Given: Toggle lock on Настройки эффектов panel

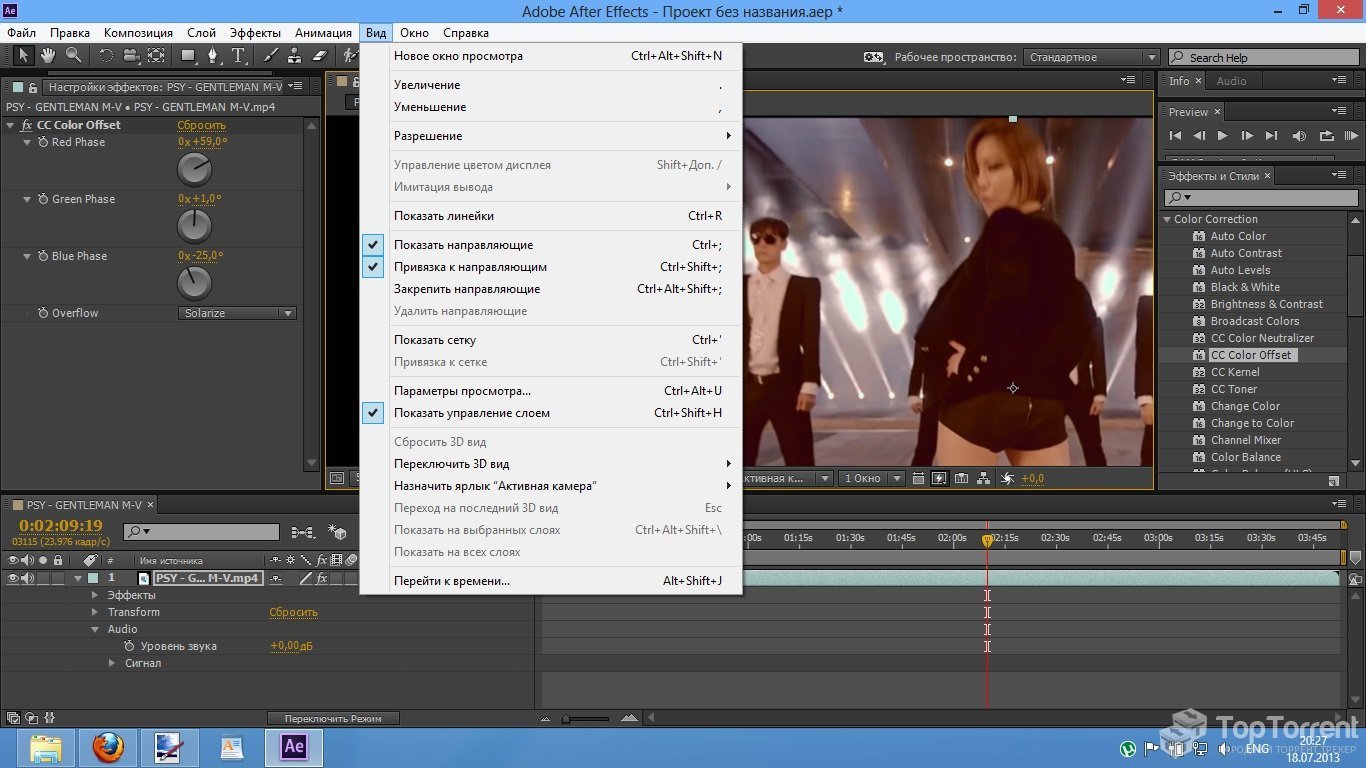Looking at the screenshot, I should 33,88.
